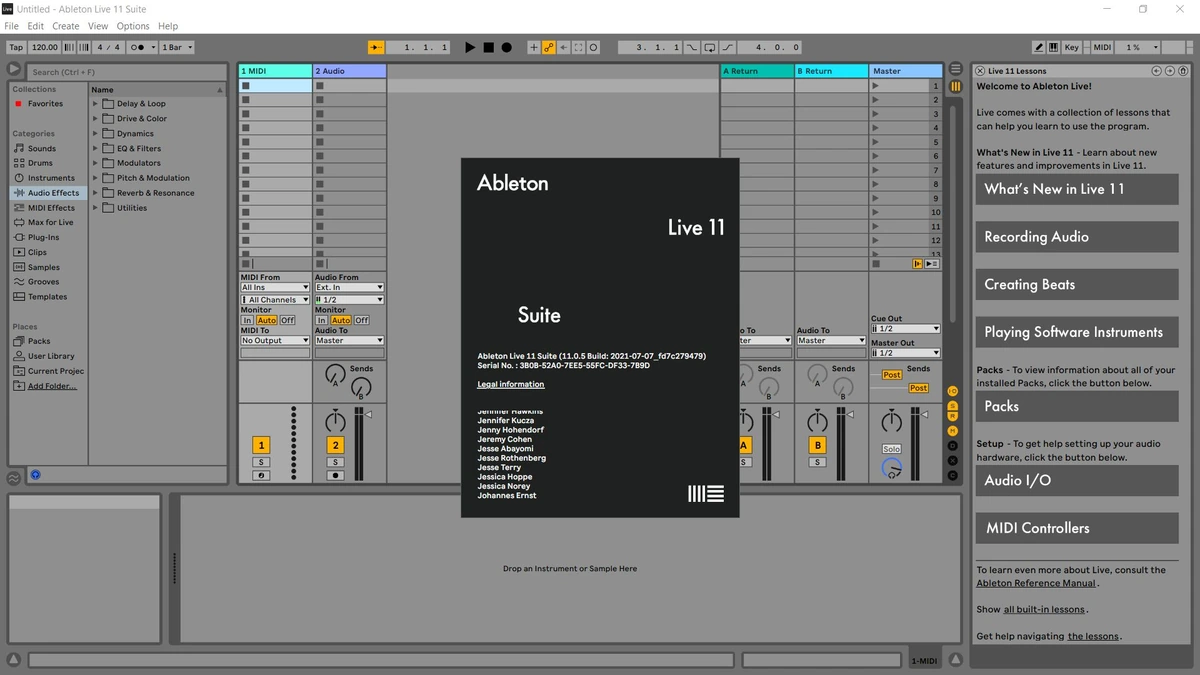This screenshot has width=1200, height=675.
Task: Open the metronome settings dropdown
Action: pyautogui.click(x=152, y=47)
